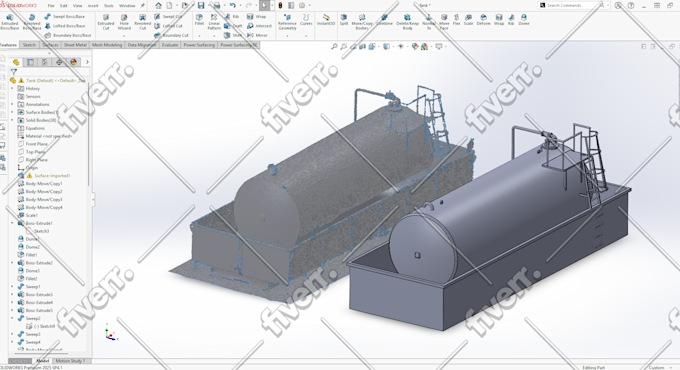The width and height of the screenshot is (680, 370).
Task: Open the PropertyManager panel tab
Action: pos(30,62)
